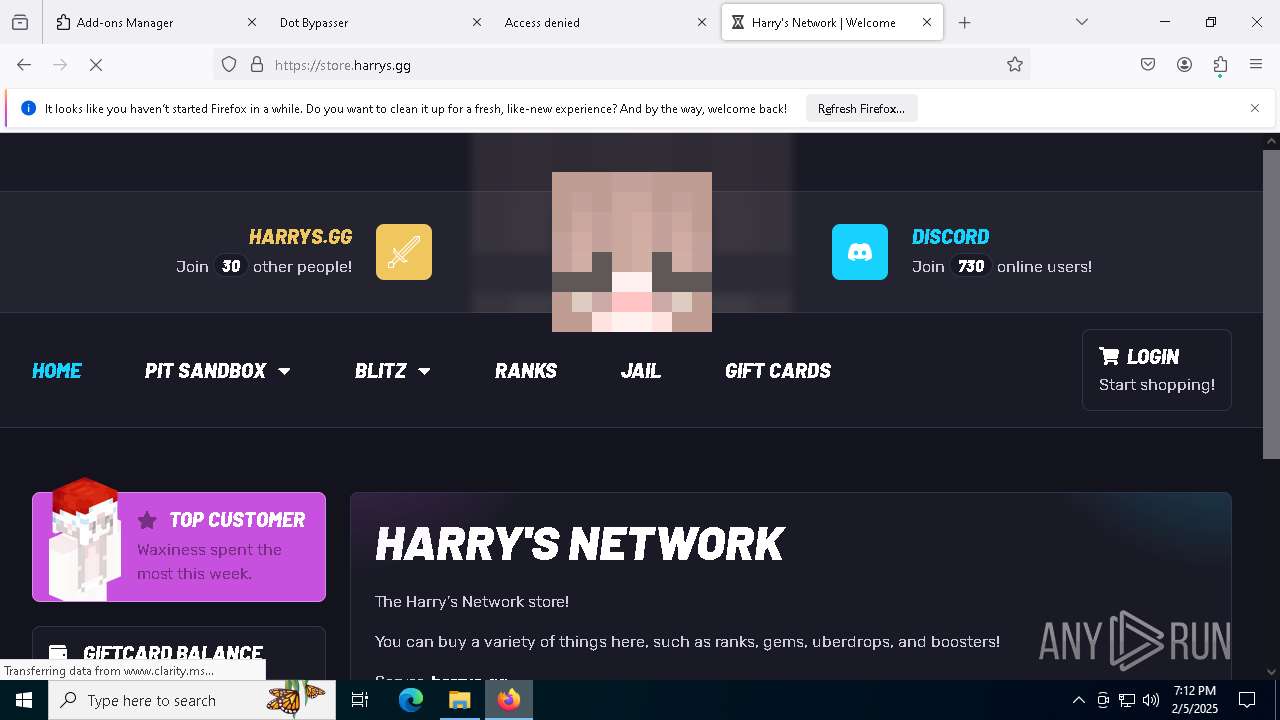Click the scrollbar down arrow
1280x720 pixels.
[x=1271, y=672]
